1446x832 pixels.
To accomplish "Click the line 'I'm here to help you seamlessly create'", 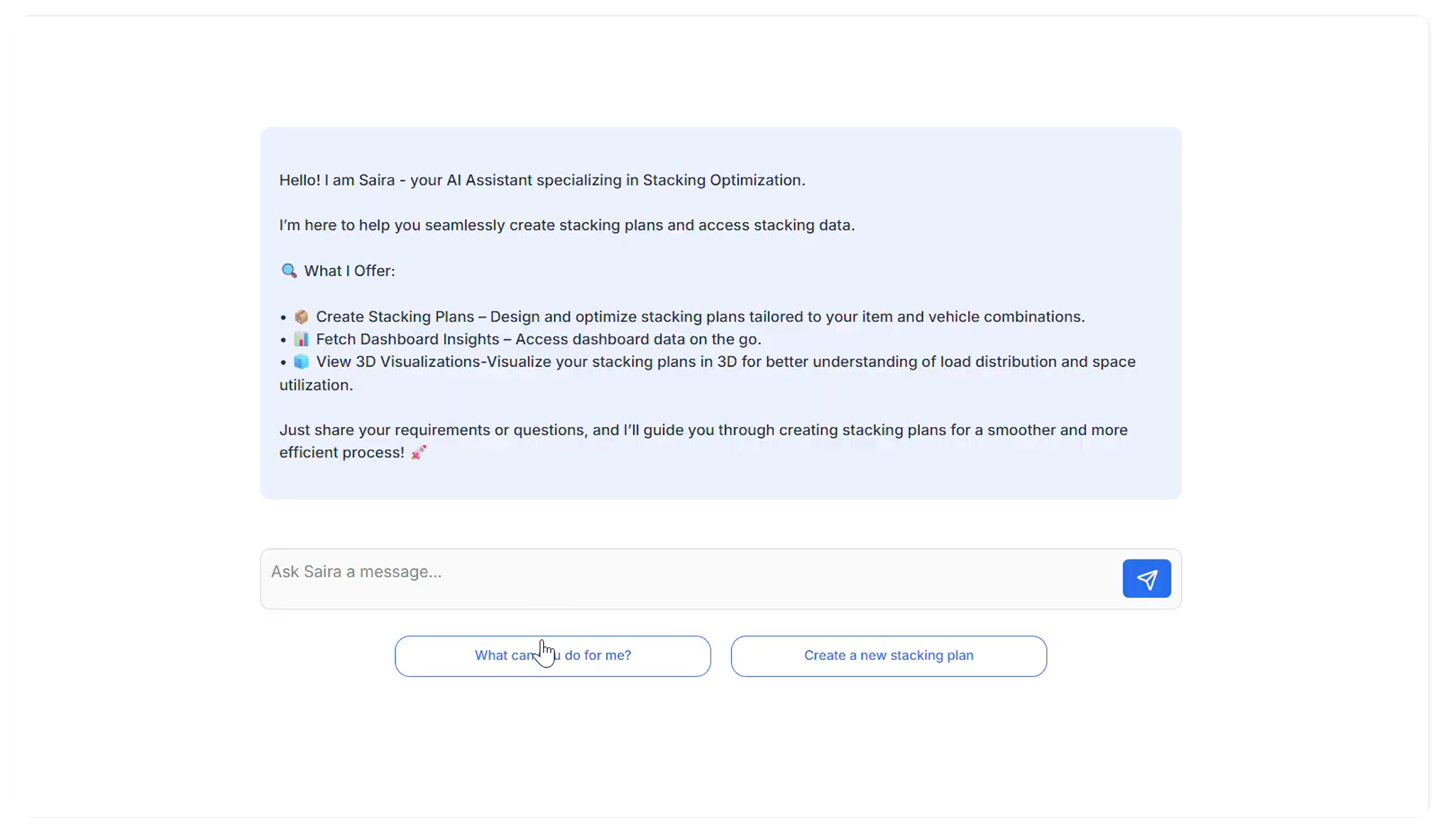I will tap(567, 225).
